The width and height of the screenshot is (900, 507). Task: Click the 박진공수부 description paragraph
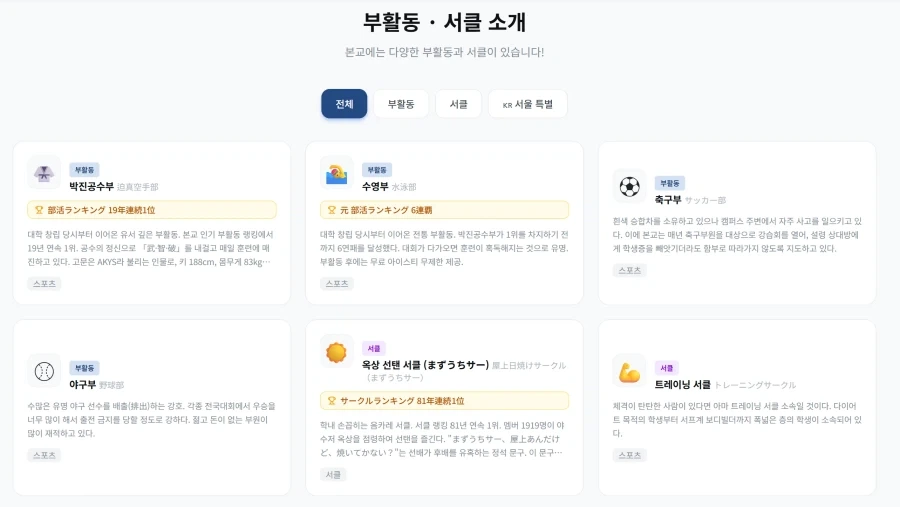click(x=152, y=248)
